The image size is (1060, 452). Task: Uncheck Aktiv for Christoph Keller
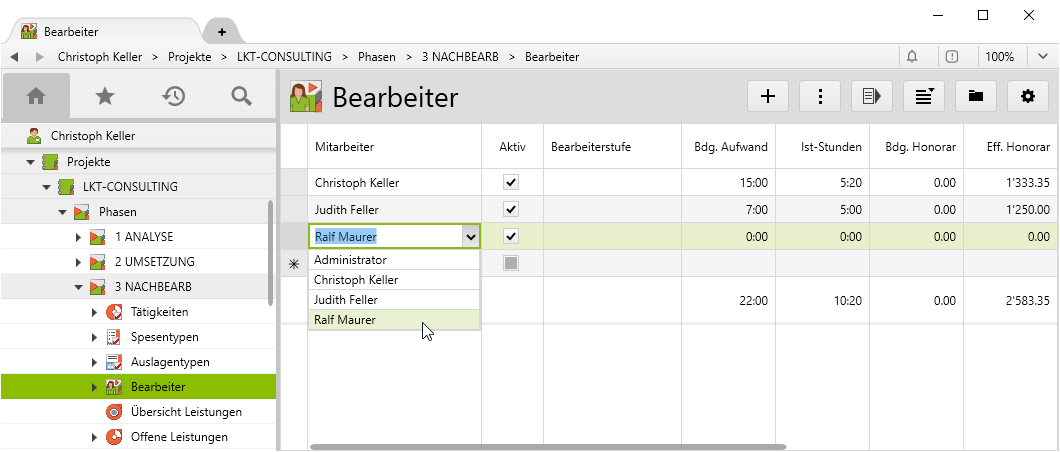[511, 183]
